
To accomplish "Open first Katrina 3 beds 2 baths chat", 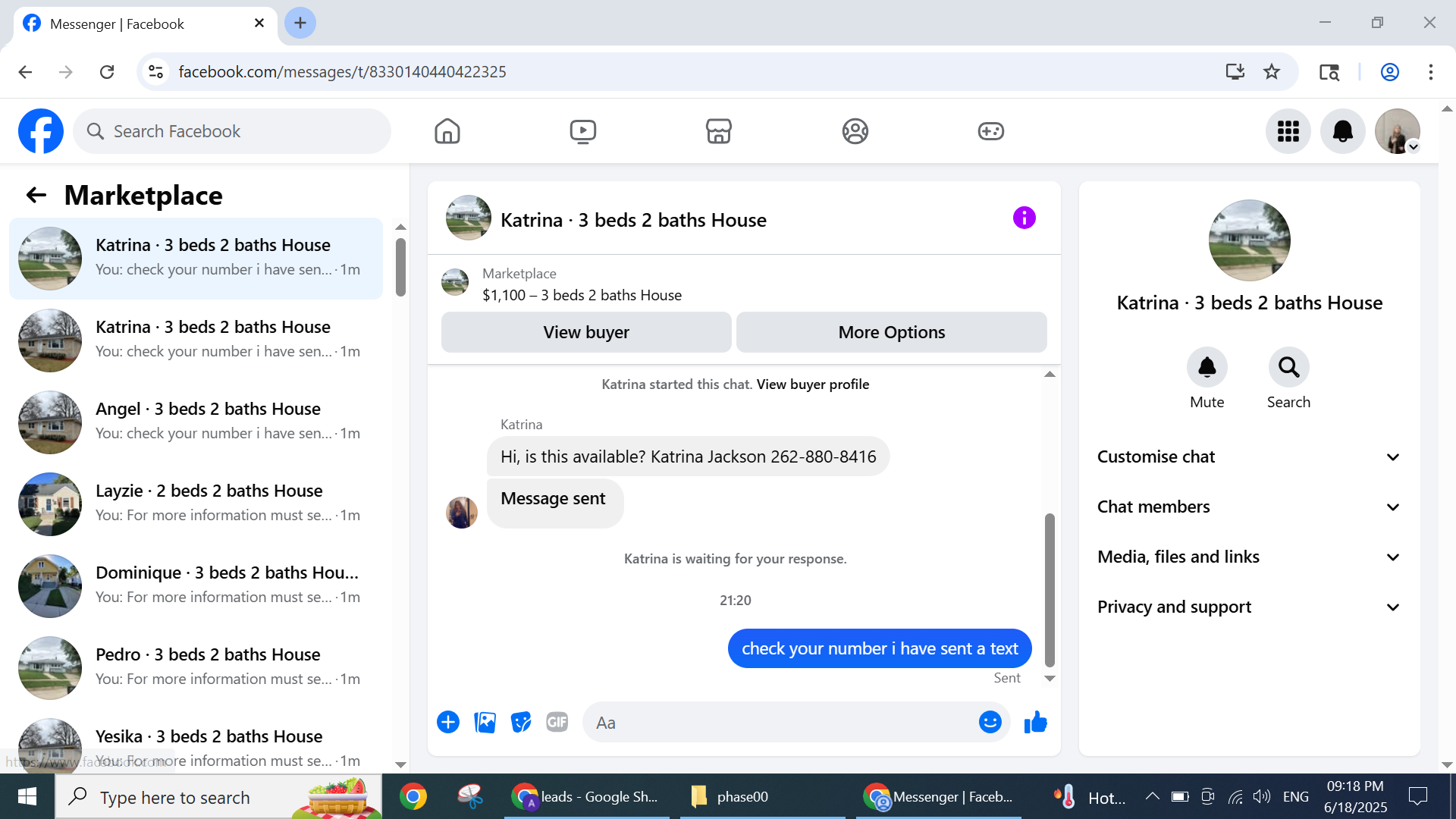I will pyautogui.click(x=196, y=259).
